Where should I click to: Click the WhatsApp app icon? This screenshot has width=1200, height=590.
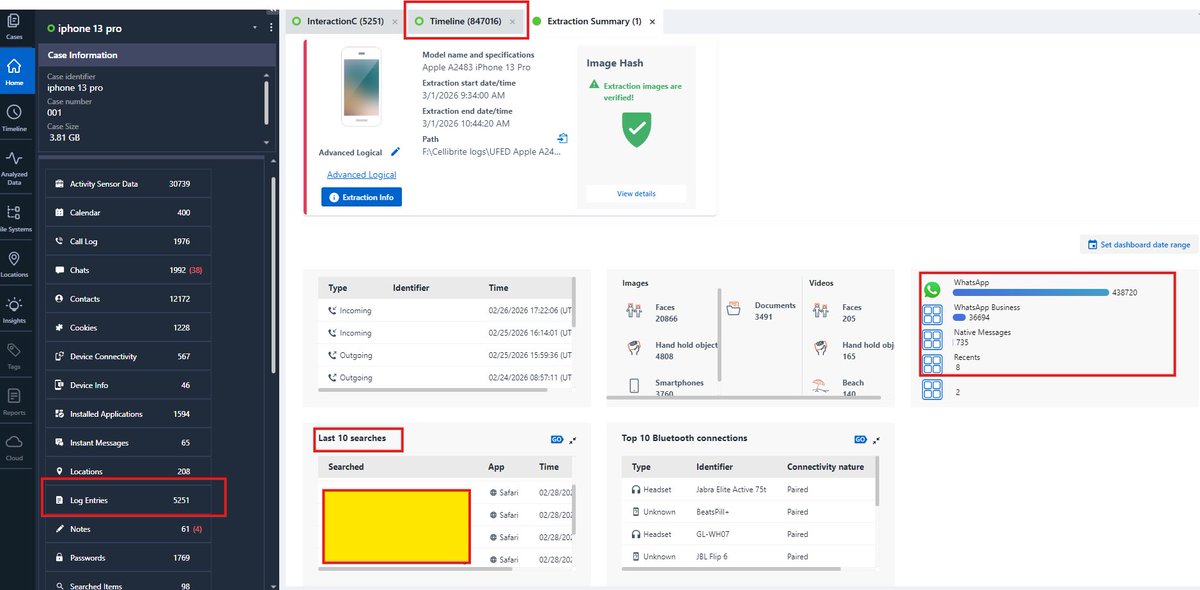[x=932, y=290]
